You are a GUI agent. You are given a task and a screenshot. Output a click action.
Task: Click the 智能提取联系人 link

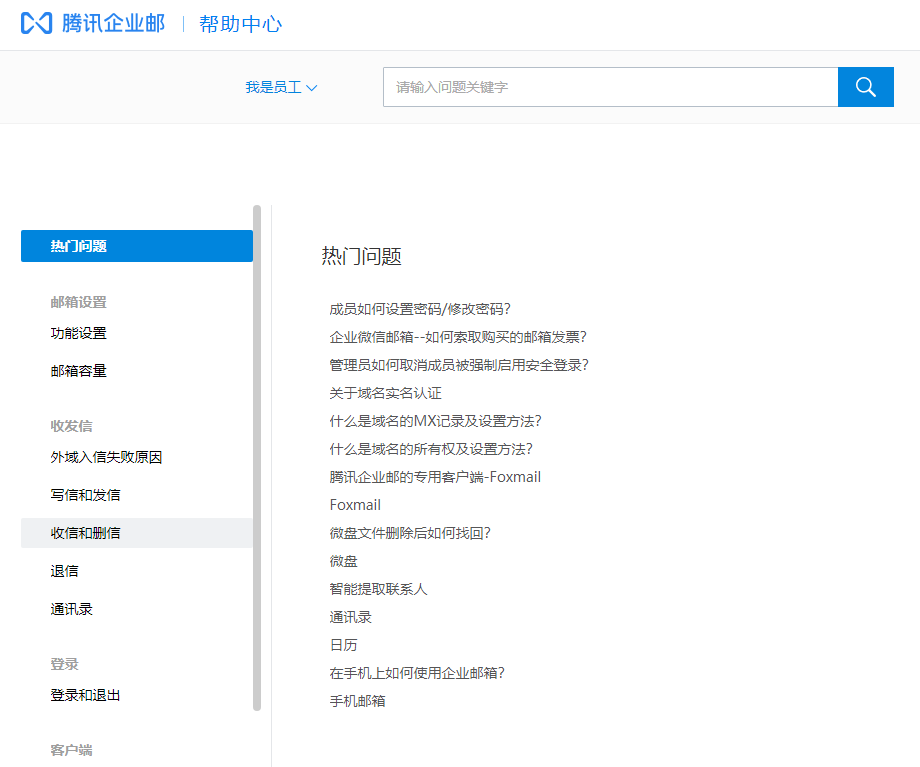click(378, 589)
